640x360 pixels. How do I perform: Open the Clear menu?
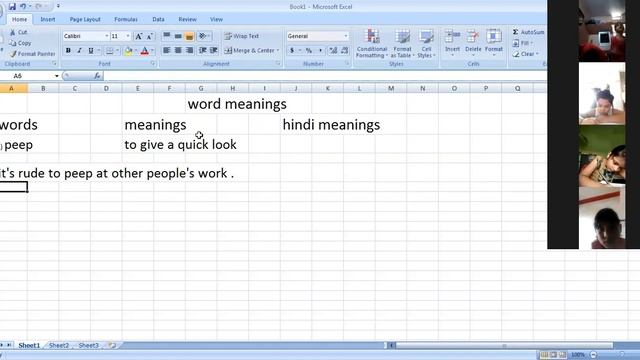[x=526, y=54]
